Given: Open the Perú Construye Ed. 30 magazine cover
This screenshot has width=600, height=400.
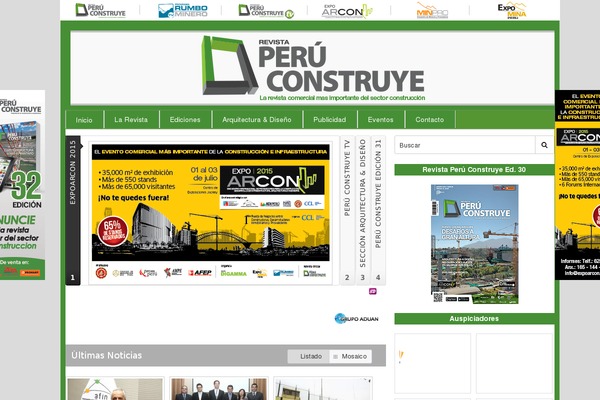Looking at the screenshot, I should pyautogui.click(x=474, y=244).
